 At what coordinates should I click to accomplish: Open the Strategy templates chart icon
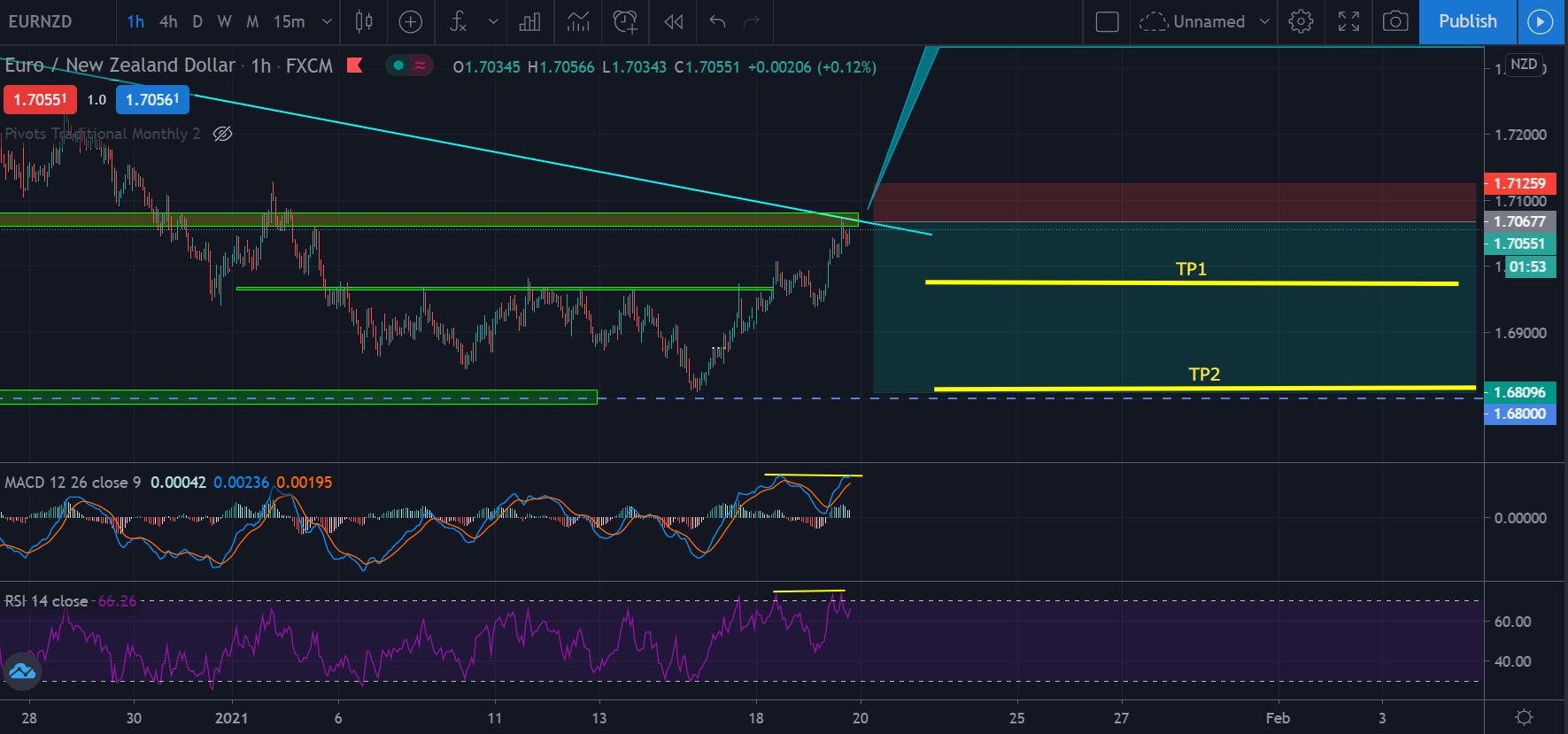(578, 21)
